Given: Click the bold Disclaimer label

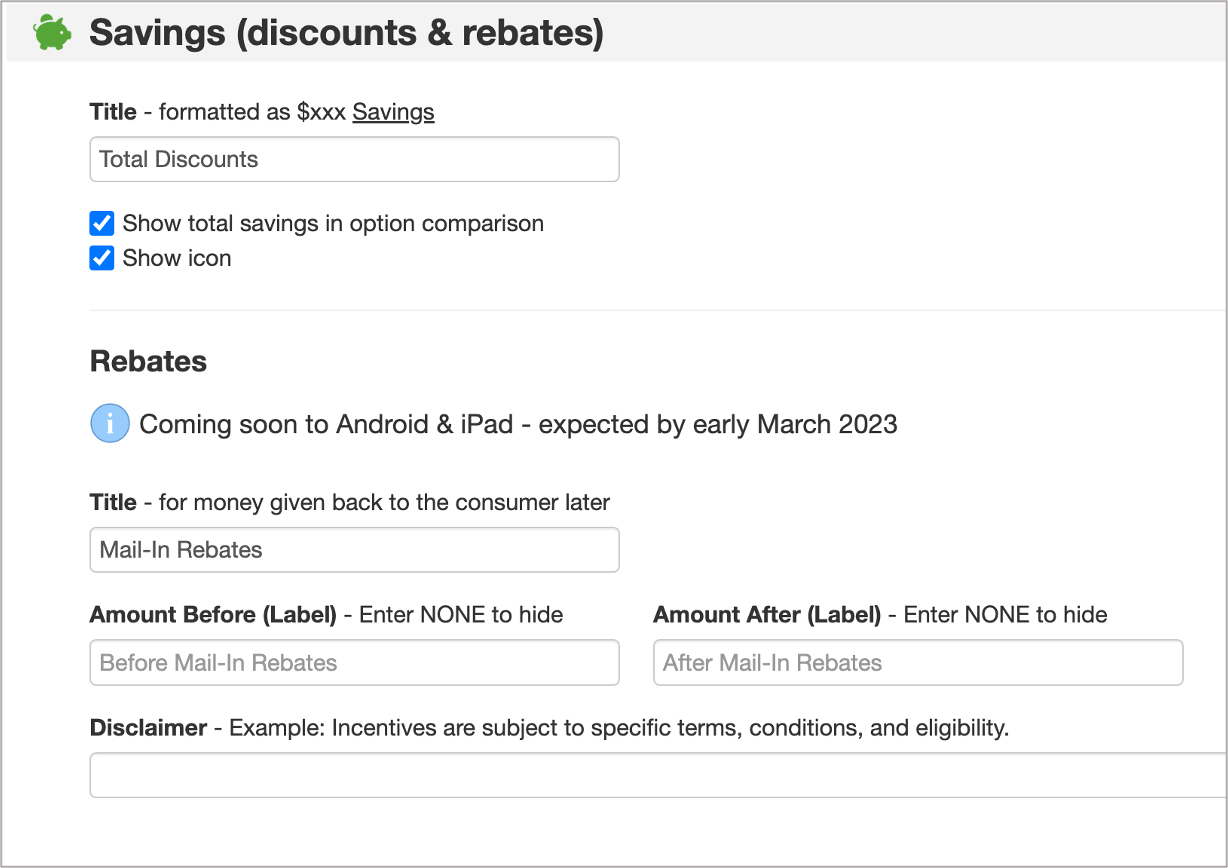Looking at the screenshot, I should point(148,728).
